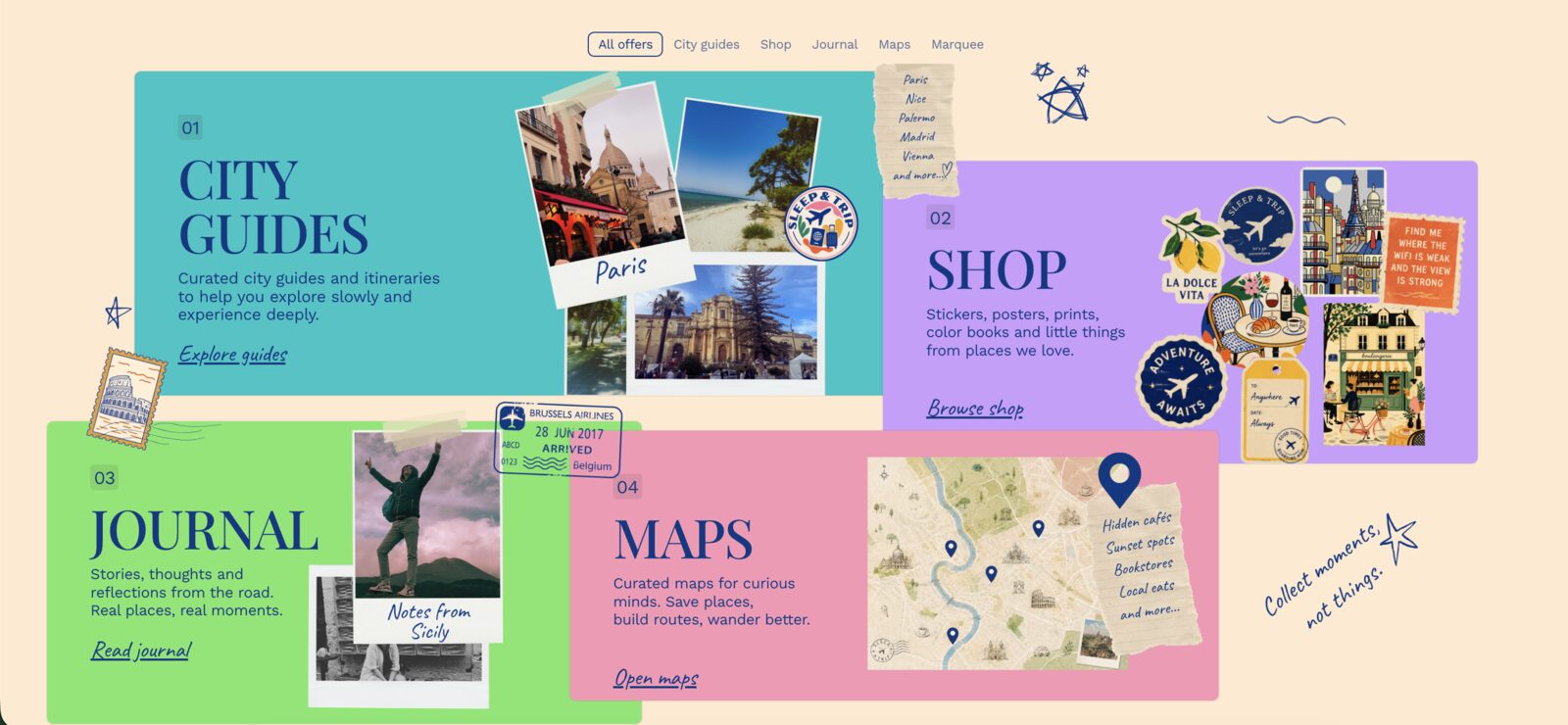Click the navy Sleep & Trip airplane sticker

1256,227
